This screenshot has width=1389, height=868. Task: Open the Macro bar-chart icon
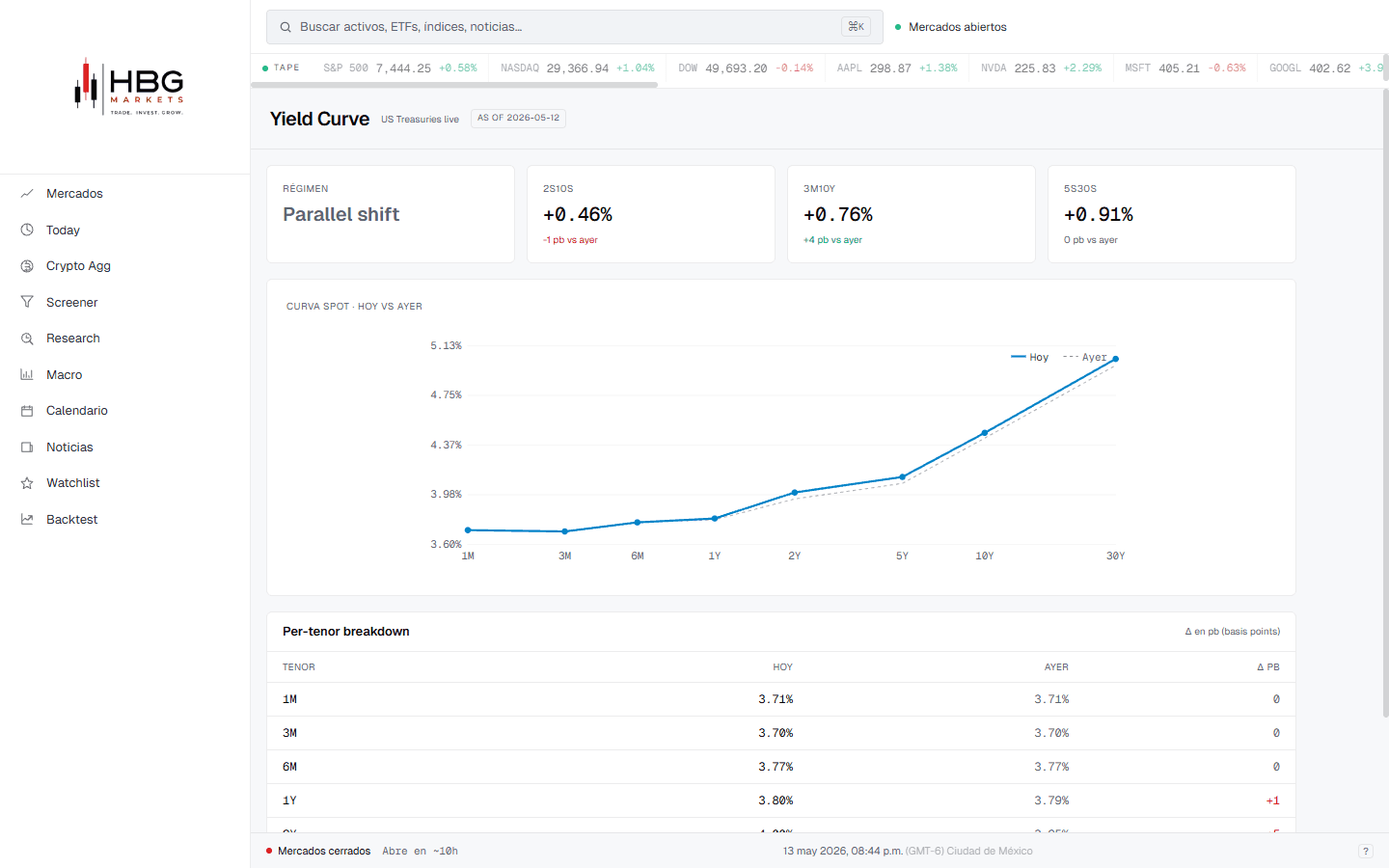[27, 374]
